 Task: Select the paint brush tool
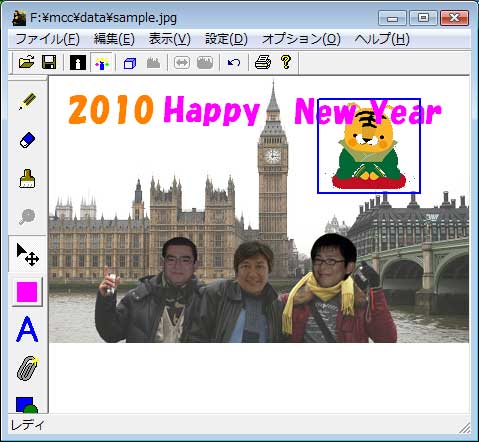point(27,179)
